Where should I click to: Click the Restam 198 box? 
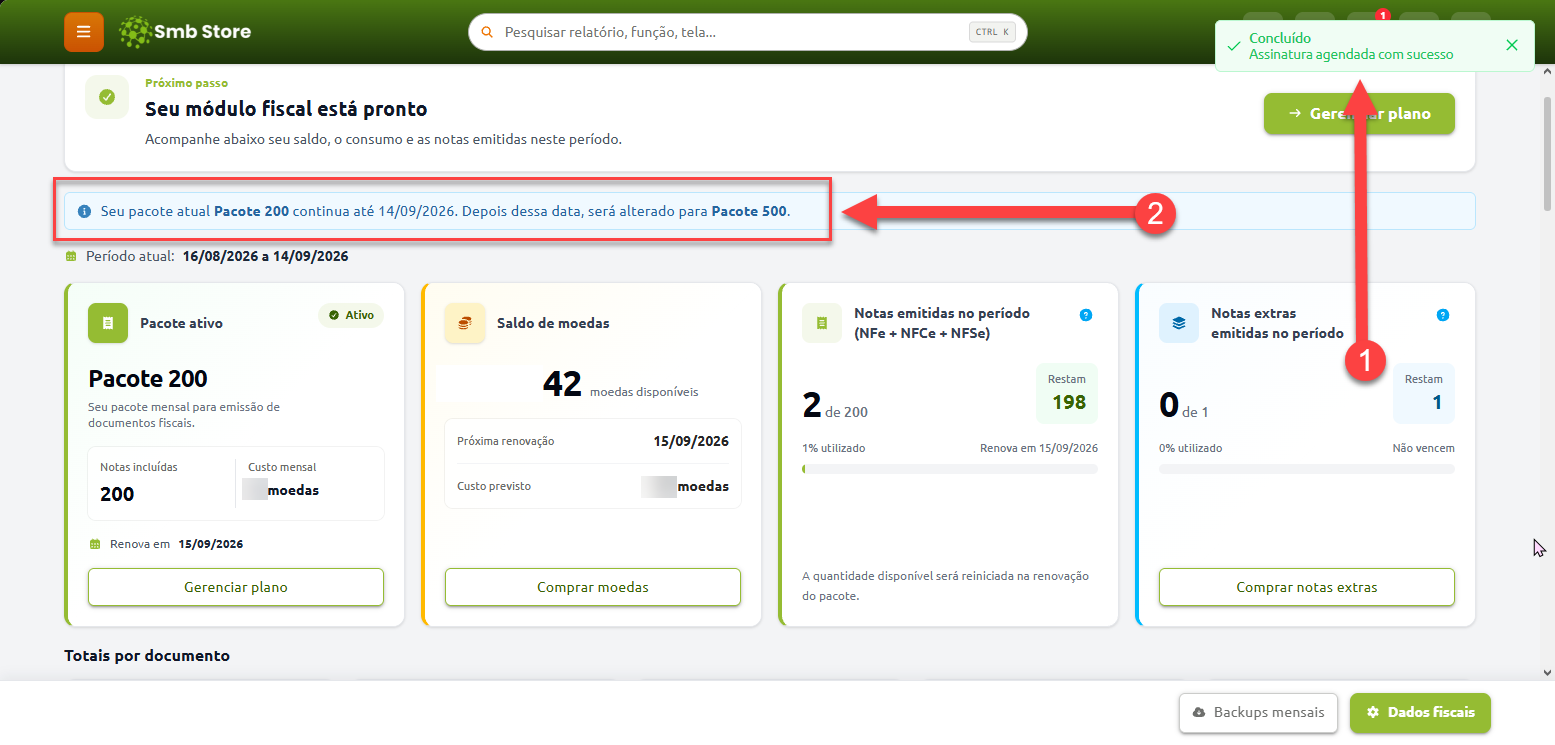(x=1067, y=393)
